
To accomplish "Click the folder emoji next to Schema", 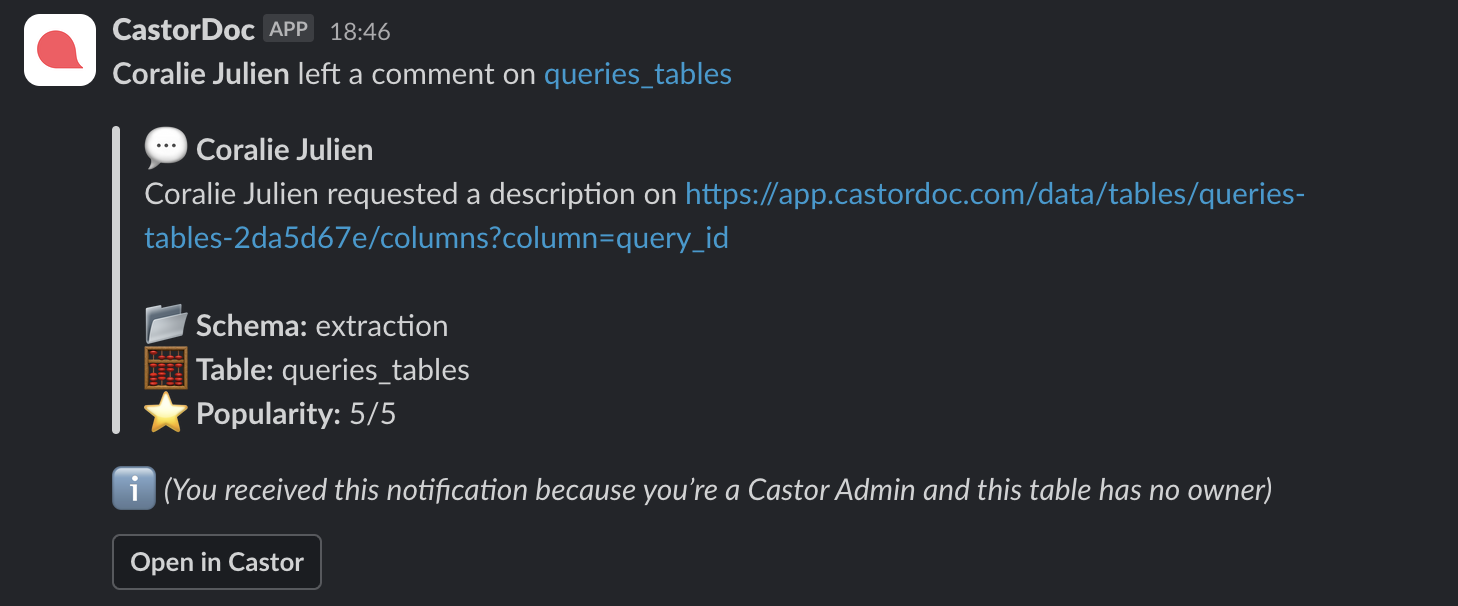I will 166,325.
